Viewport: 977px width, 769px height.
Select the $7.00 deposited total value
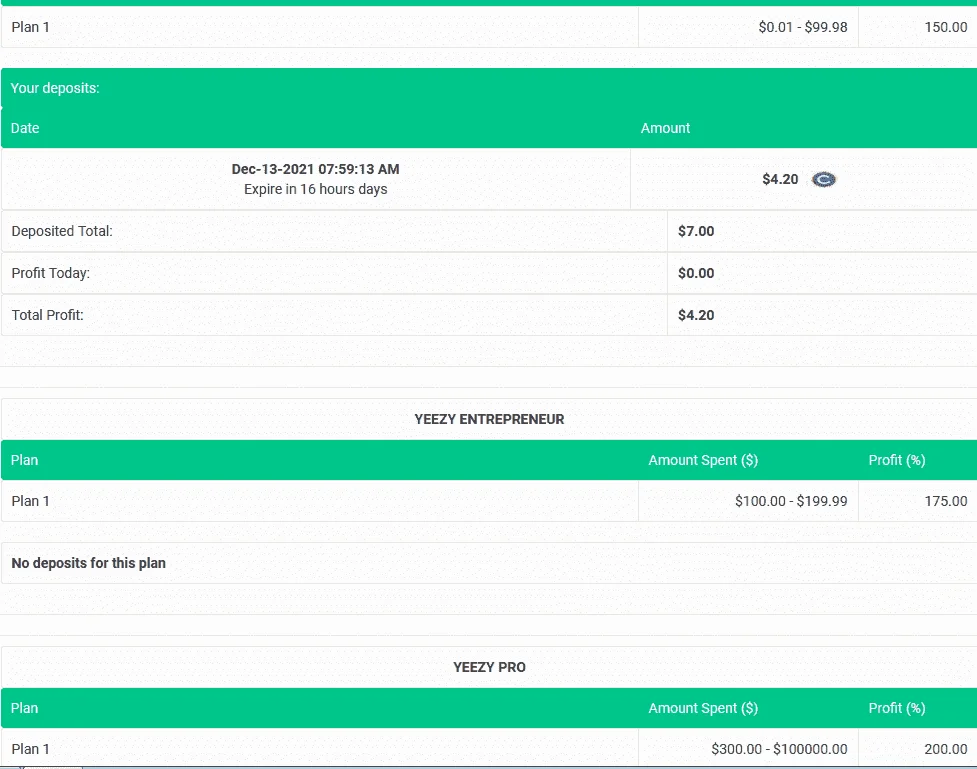point(696,231)
